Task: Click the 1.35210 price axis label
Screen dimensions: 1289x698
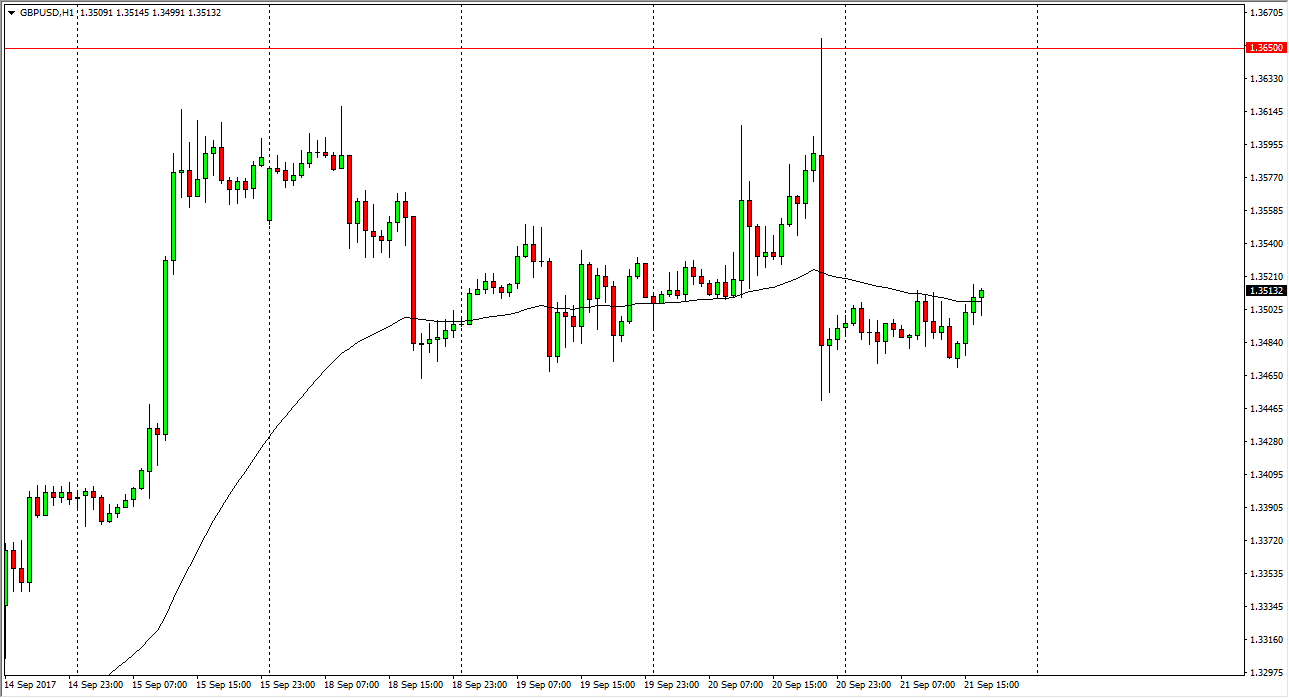Action: [x=1266, y=276]
